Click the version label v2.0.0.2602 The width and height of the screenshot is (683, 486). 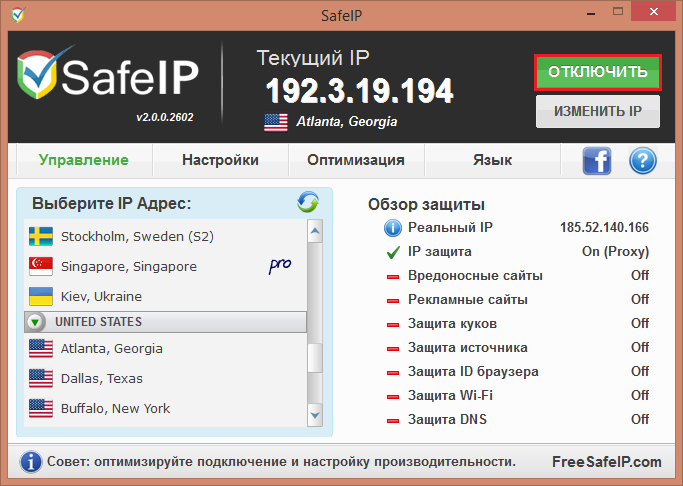[x=165, y=117]
